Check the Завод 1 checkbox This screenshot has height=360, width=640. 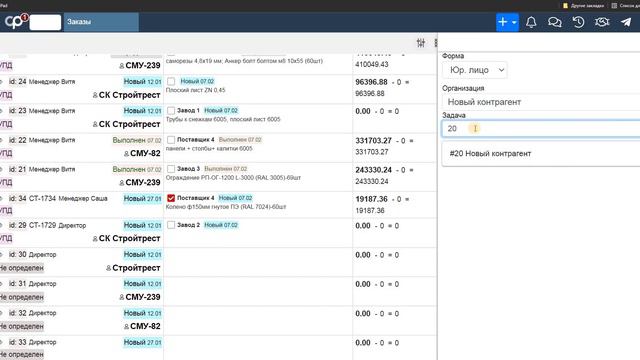click(171, 111)
